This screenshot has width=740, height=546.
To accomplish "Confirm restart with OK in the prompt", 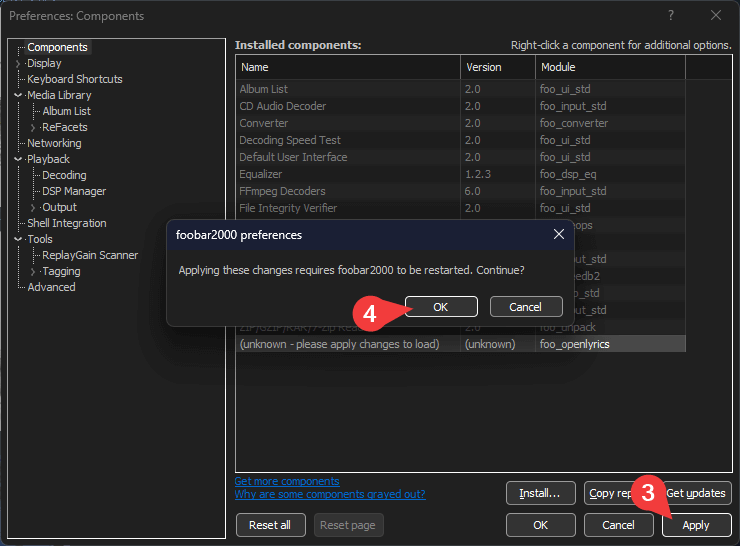I will pos(441,307).
